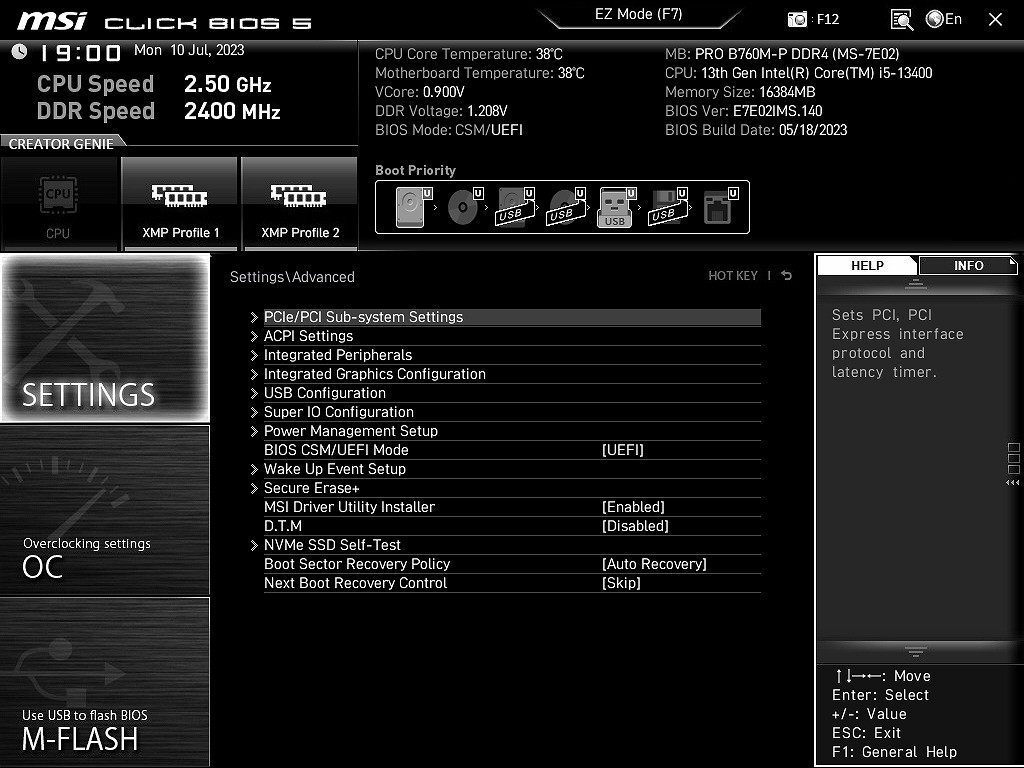Click the CPU: 13th Gen Intel Core i5-13400 line
The width and height of the screenshot is (1024, 768).
pyautogui.click(x=799, y=73)
